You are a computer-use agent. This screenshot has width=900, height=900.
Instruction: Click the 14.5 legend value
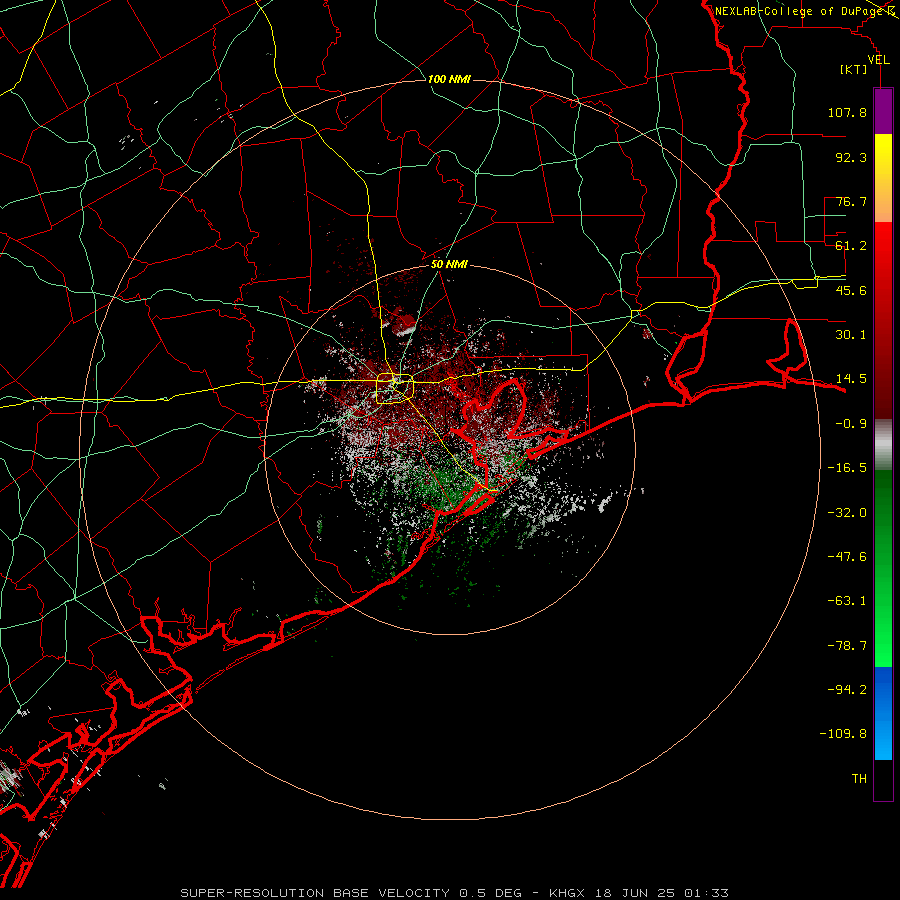pos(851,379)
